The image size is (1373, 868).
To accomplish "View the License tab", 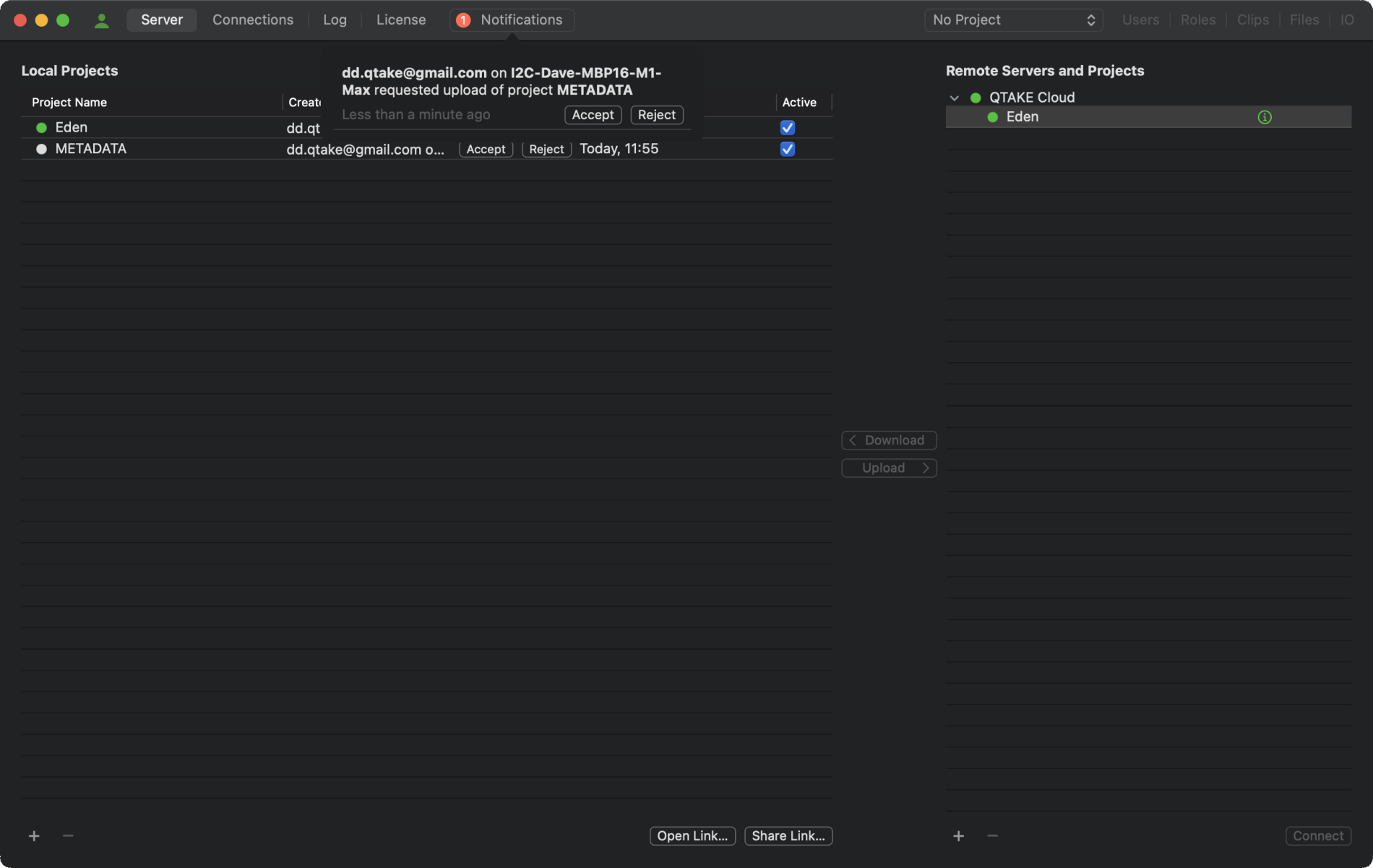I will [x=400, y=20].
